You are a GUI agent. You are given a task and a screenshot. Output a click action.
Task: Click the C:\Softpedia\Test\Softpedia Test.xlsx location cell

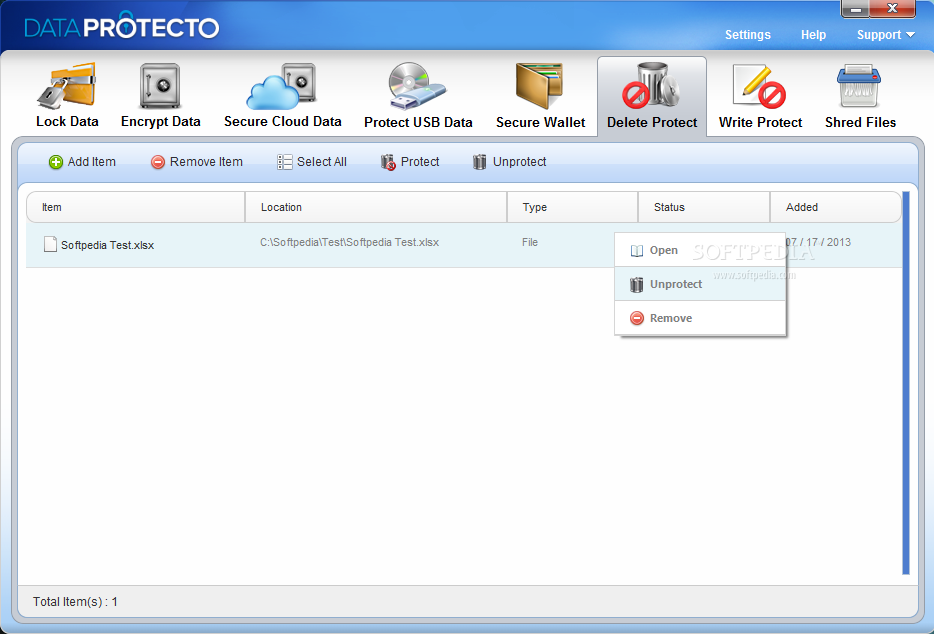[x=350, y=243]
